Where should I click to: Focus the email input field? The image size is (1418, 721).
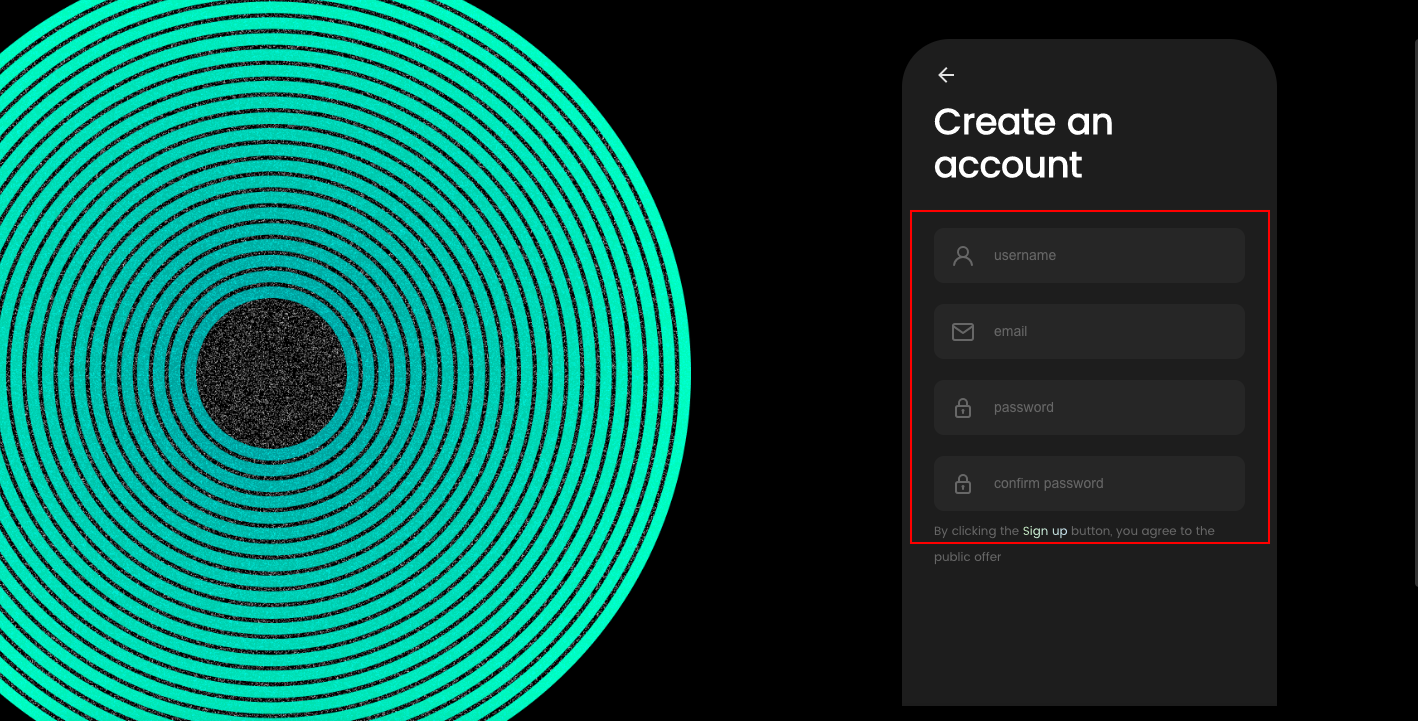[x=1110, y=332]
